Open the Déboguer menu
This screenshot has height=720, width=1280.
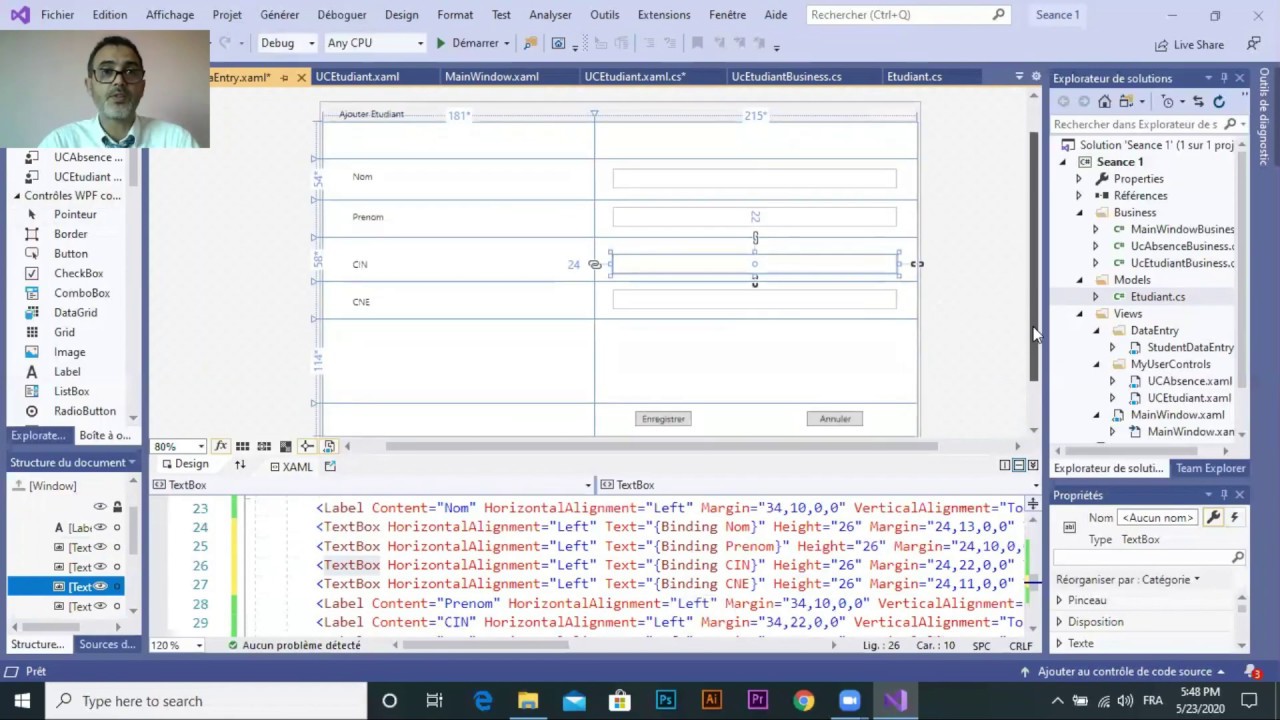coord(342,15)
